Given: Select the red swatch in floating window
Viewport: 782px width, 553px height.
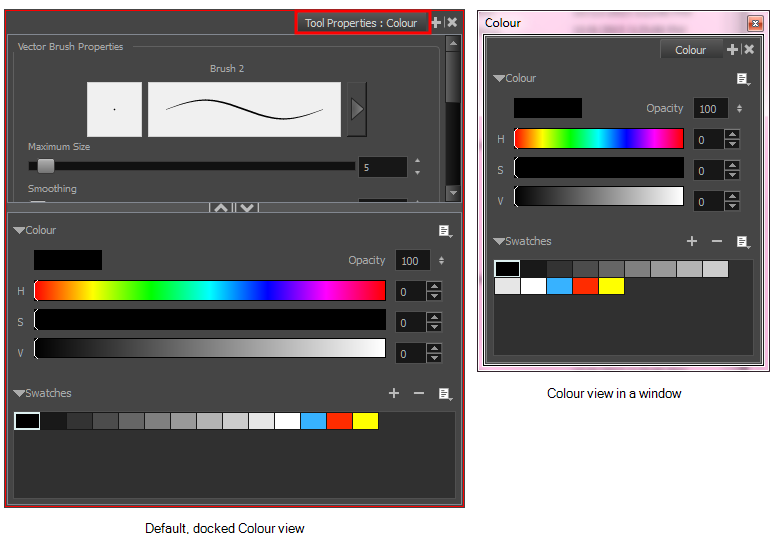Looking at the screenshot, I should click(585, 286).
